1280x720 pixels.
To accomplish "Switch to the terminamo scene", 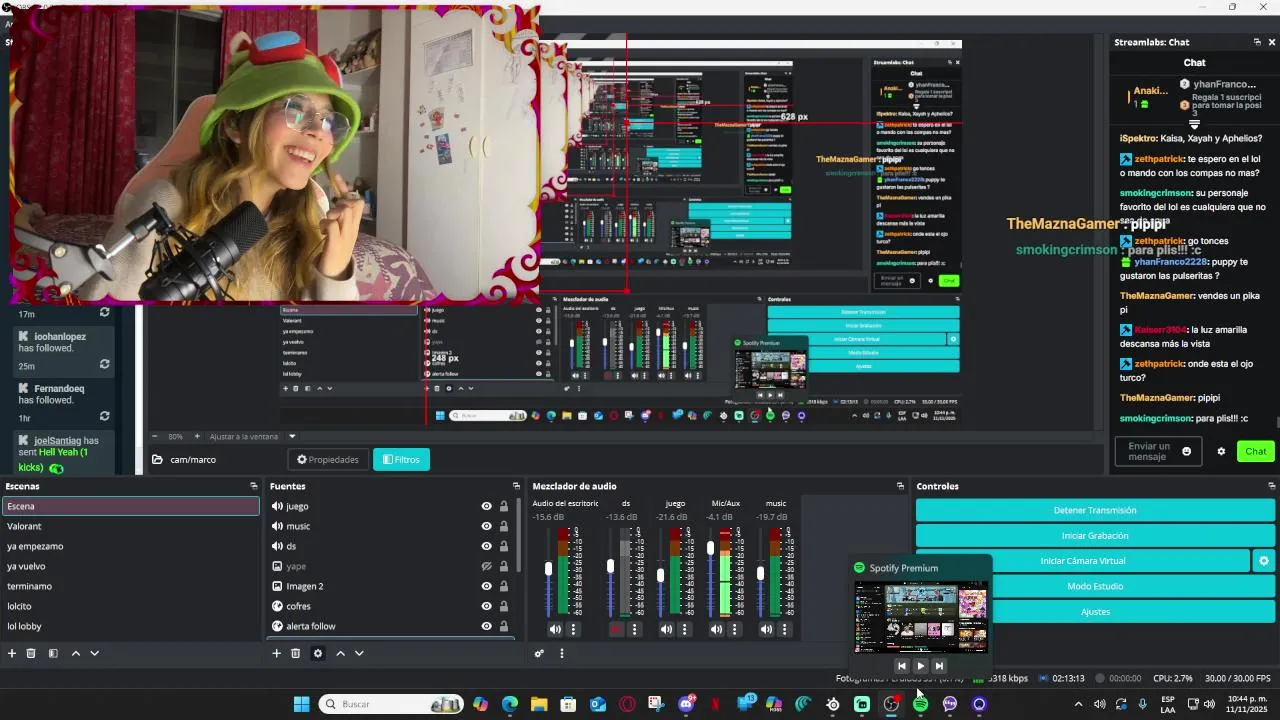I will 131,586.
